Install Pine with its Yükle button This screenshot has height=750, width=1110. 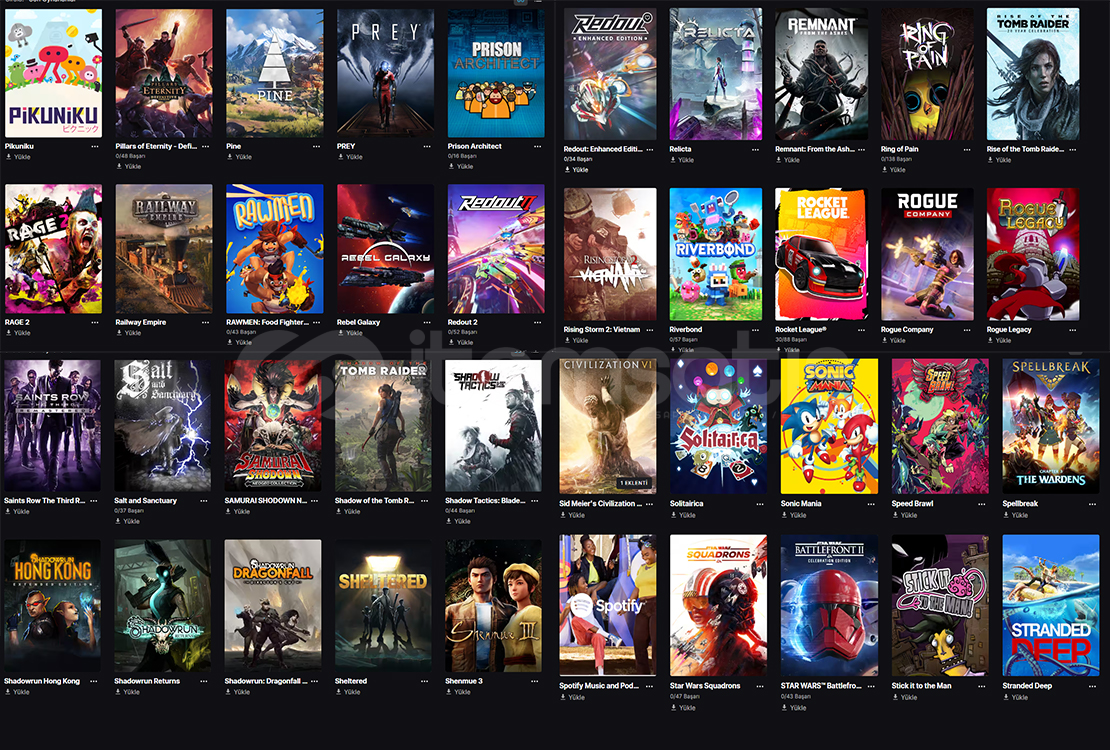pyautogui.click(x=239, y=157)
